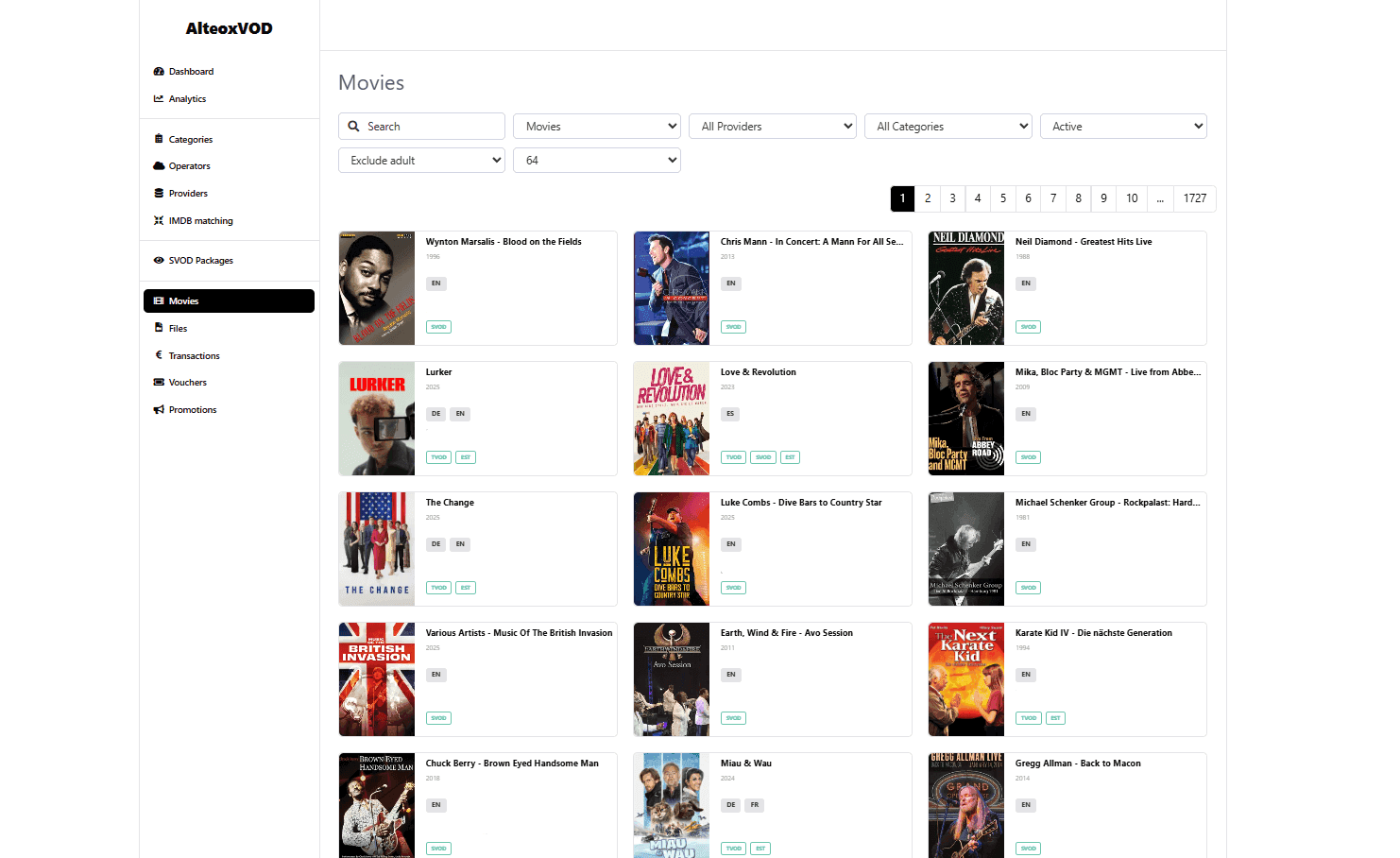The image size is (1400, 858).
Task: Go to page 2 of results
Action: pos(928,198)
